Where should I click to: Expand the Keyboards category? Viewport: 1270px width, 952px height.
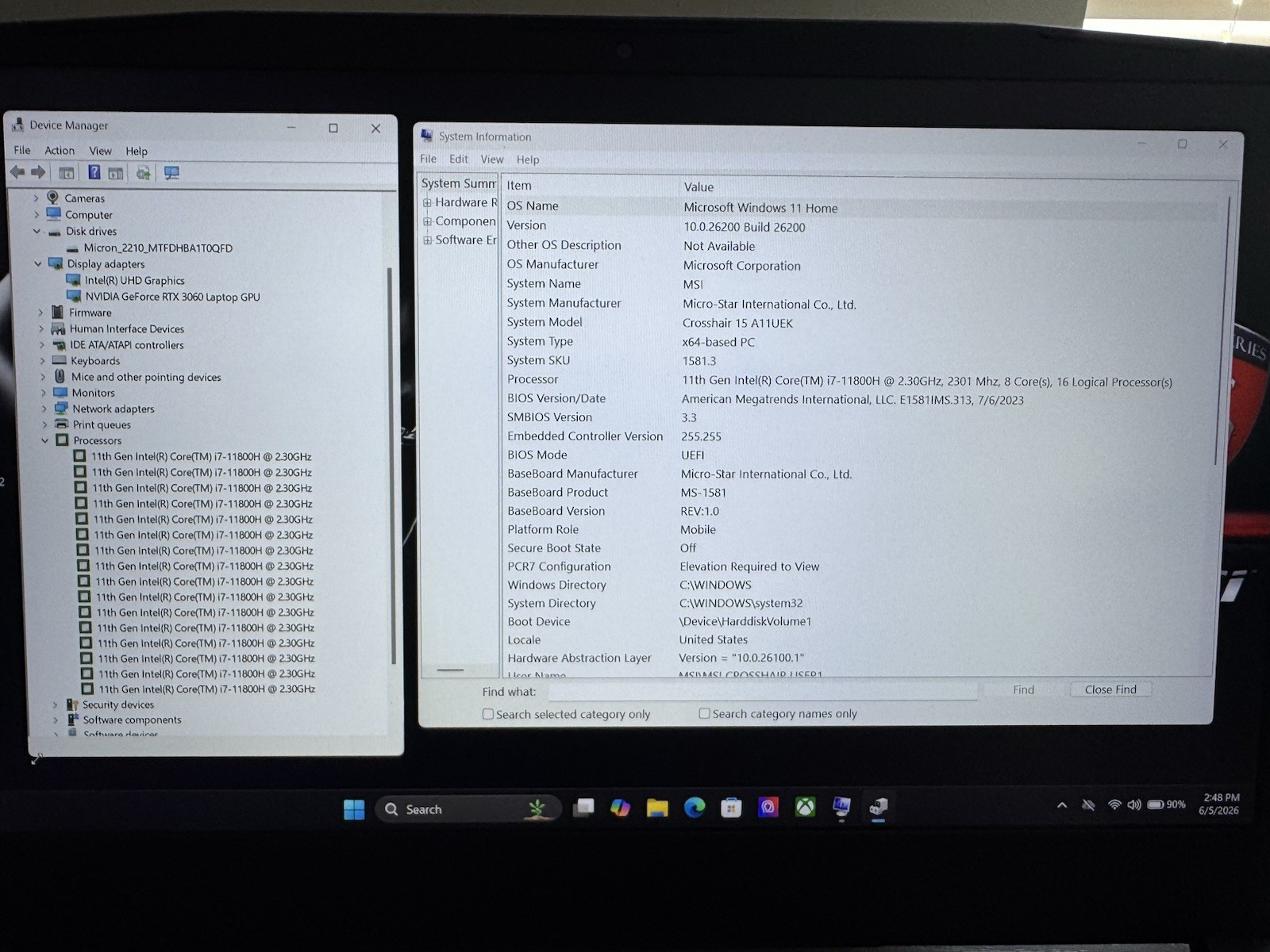point(42,361)
